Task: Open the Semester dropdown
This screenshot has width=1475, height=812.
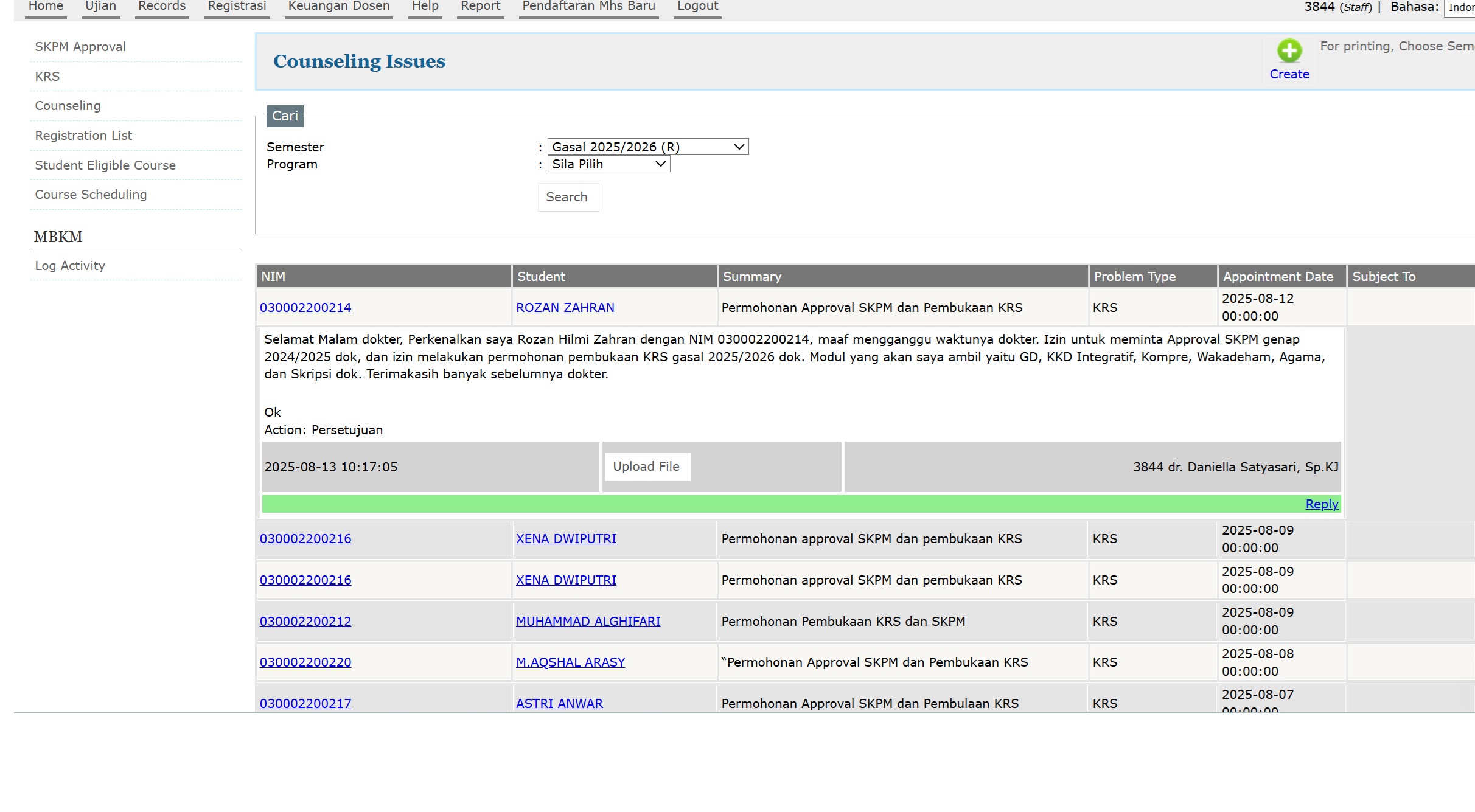Action: (647, 147)
